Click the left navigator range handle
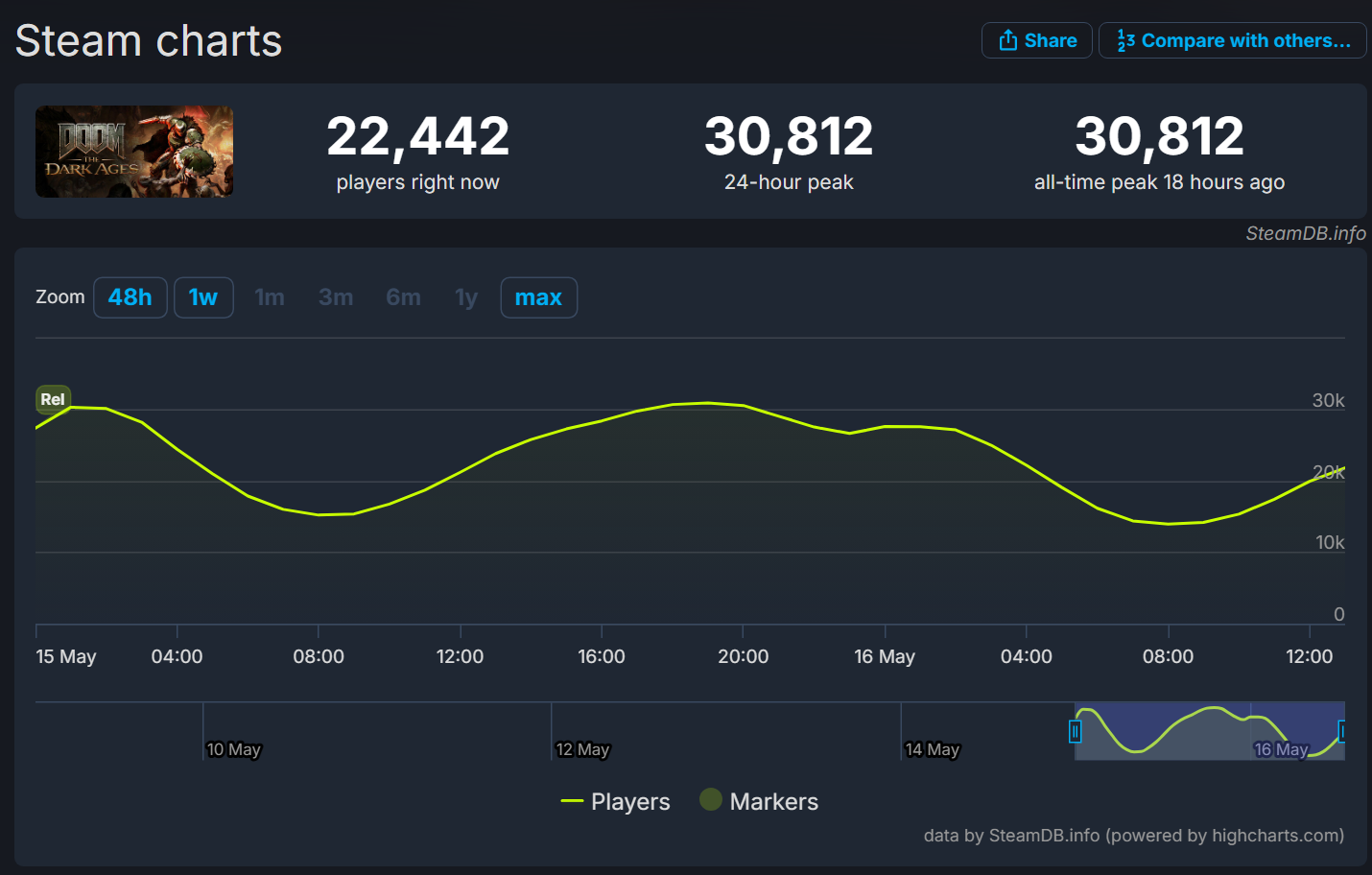The height and width of the screenshot is (875, 1372). click(x=1075, y=732)
